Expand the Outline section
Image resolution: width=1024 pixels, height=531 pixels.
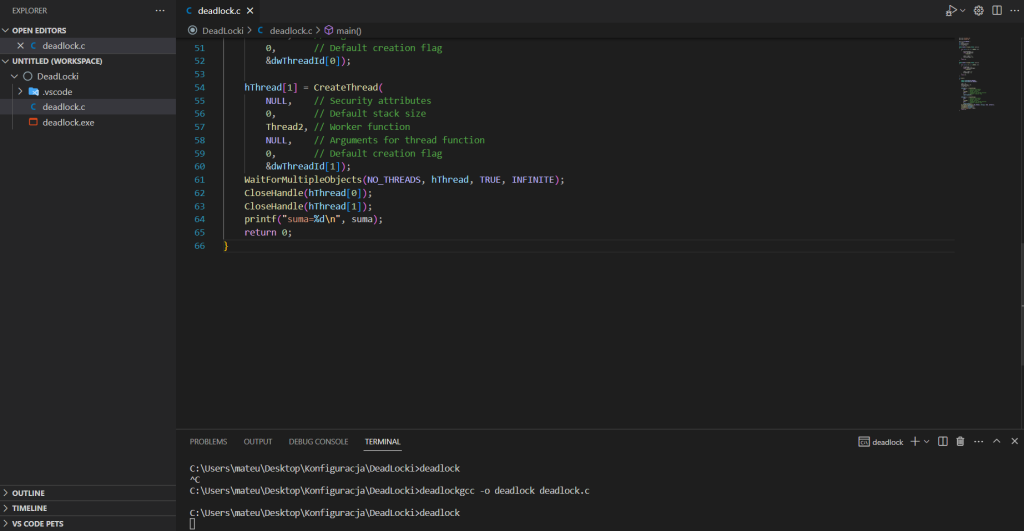[28, 493]
